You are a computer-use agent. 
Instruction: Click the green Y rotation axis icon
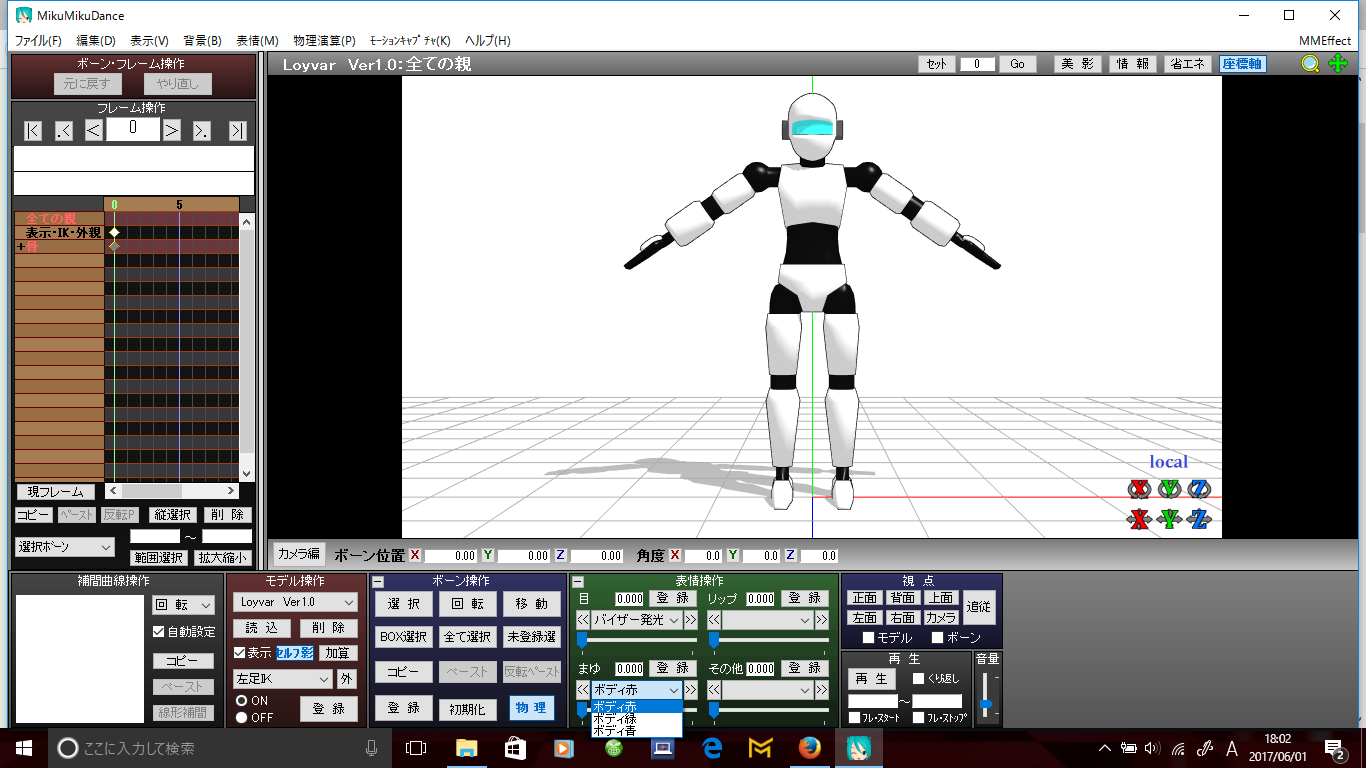(1169, 489)
